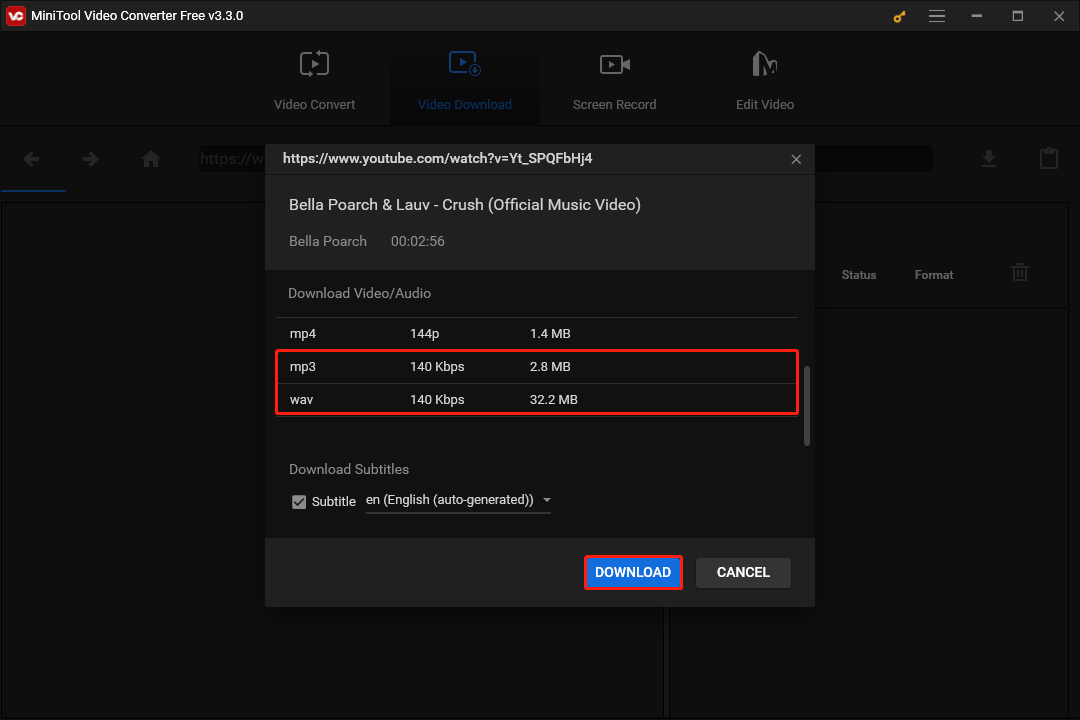1080x720 pixels.
Task: Close the download dialog with X
Action: tap(796, 159)
